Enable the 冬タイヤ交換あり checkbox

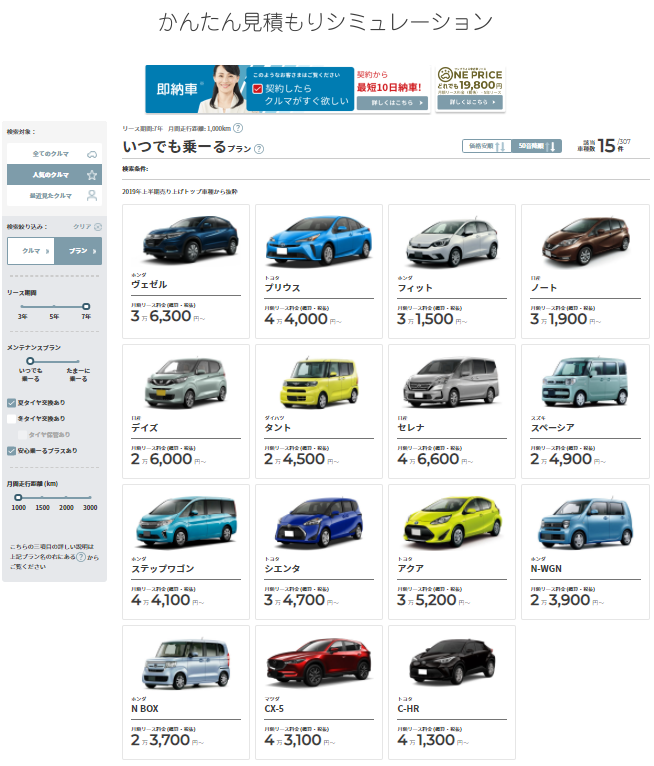[x=11, y=419]
